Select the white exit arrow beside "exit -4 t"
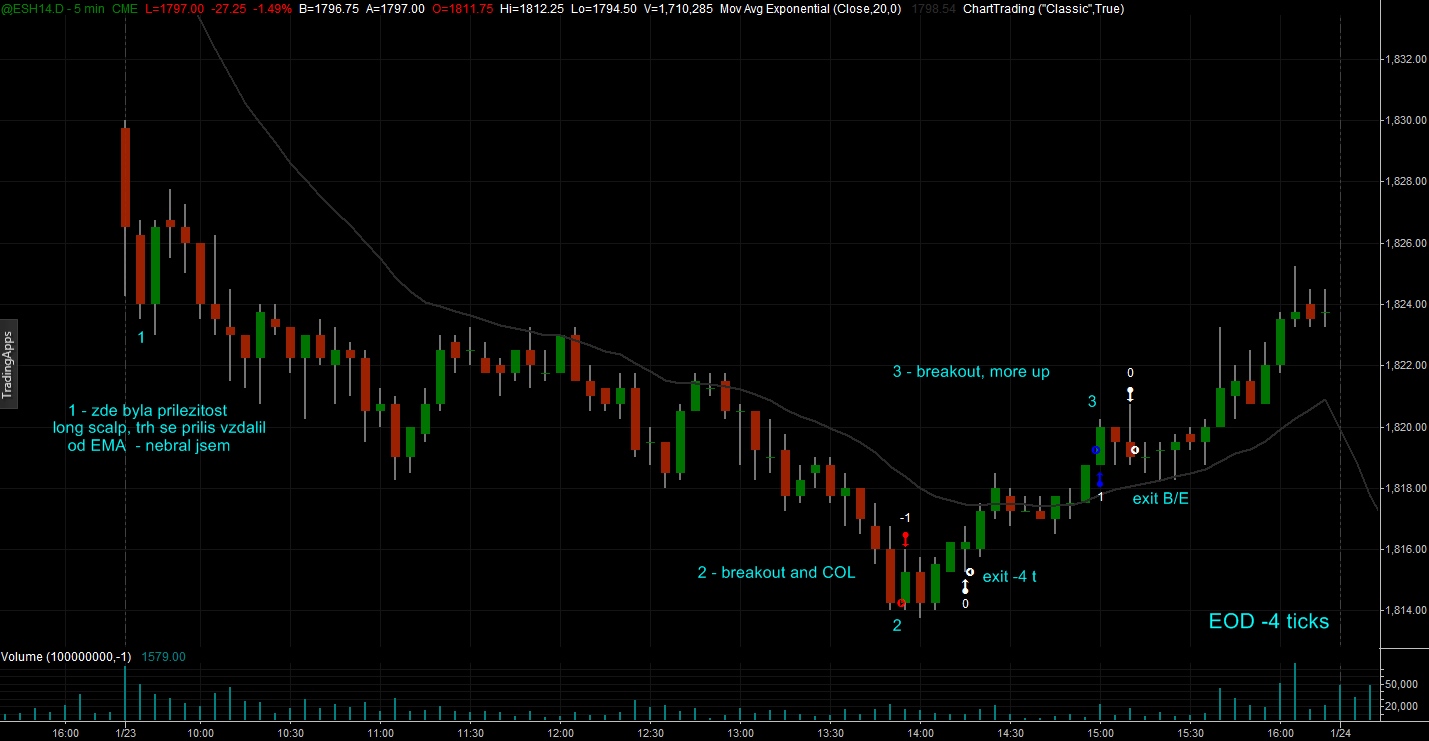The height and width of the screenshot is (741, 1429). click(965, 586)
